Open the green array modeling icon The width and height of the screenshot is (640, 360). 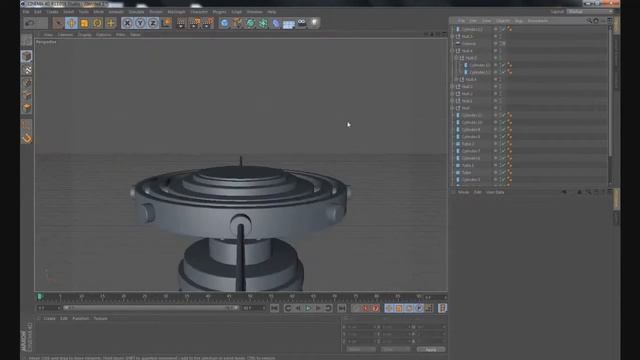pyautogui.click(x=263, y=23)
